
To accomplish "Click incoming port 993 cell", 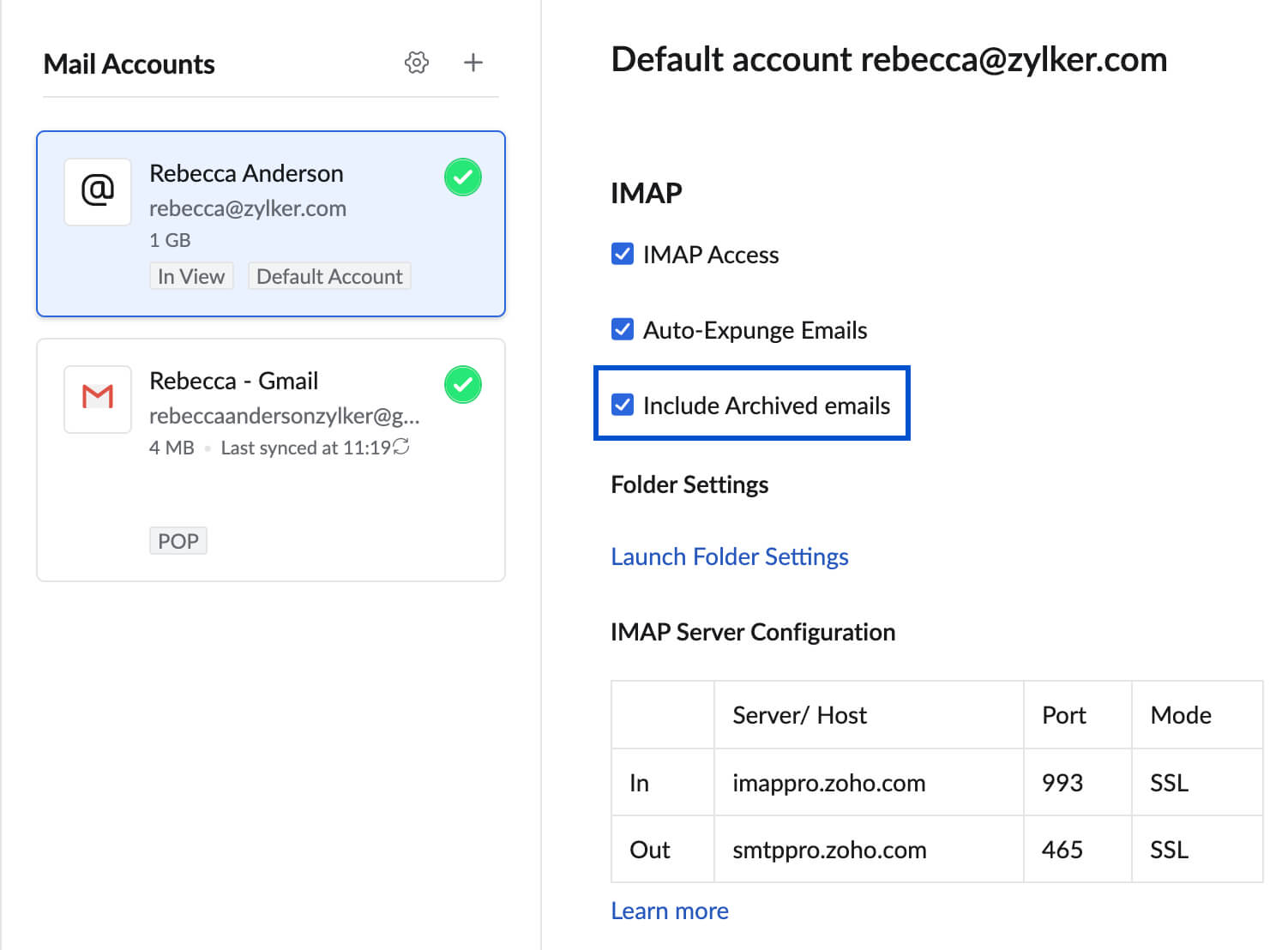I will click(1062, 783).
